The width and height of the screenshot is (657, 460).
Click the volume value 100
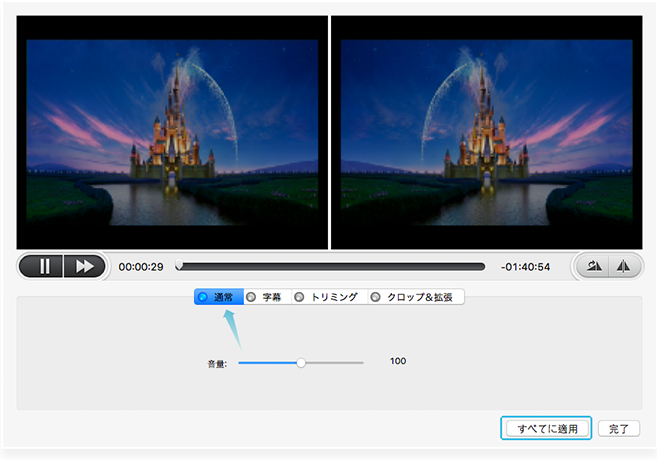(398, 361)
